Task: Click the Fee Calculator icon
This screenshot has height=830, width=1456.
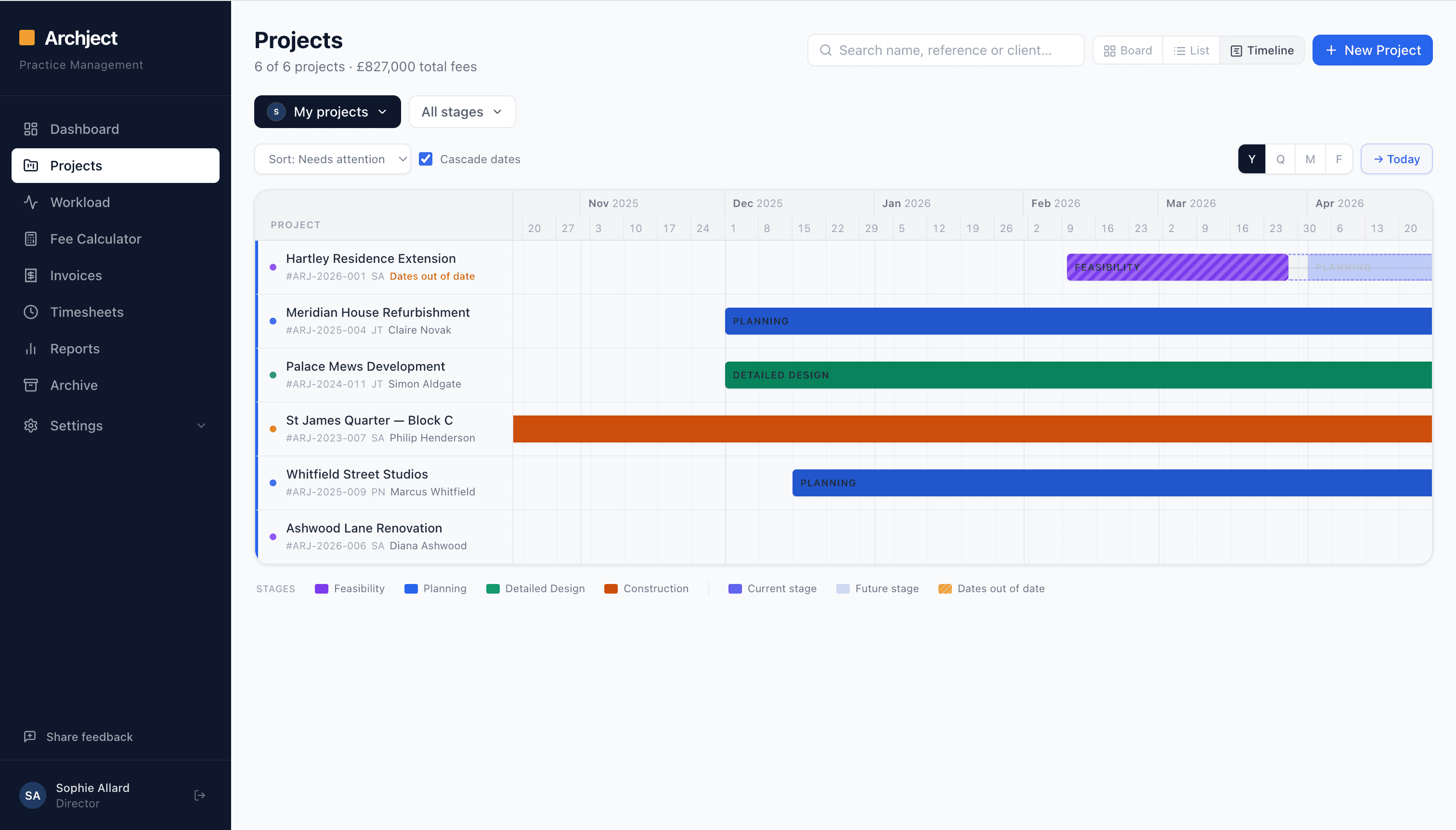Action: [x=31, y=239]
